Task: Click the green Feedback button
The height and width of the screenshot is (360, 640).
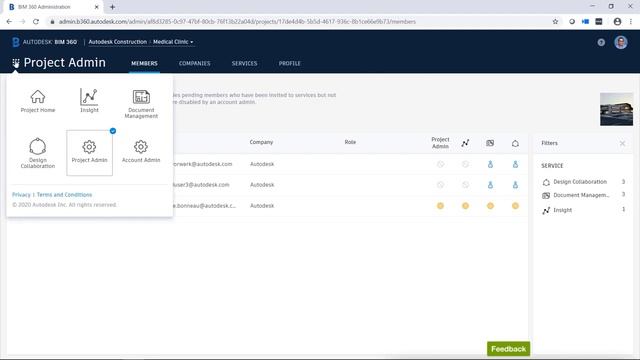Action: click(x=508, y=349)
